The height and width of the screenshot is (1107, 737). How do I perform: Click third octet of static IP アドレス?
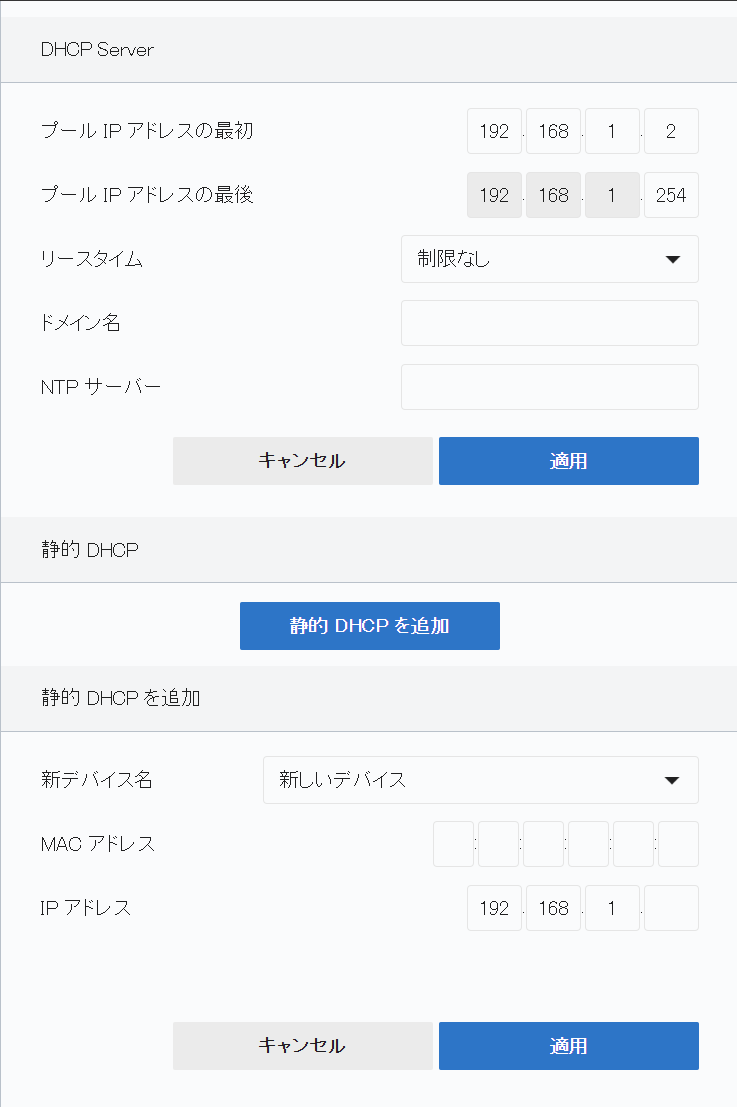click(x=612, y=908)
